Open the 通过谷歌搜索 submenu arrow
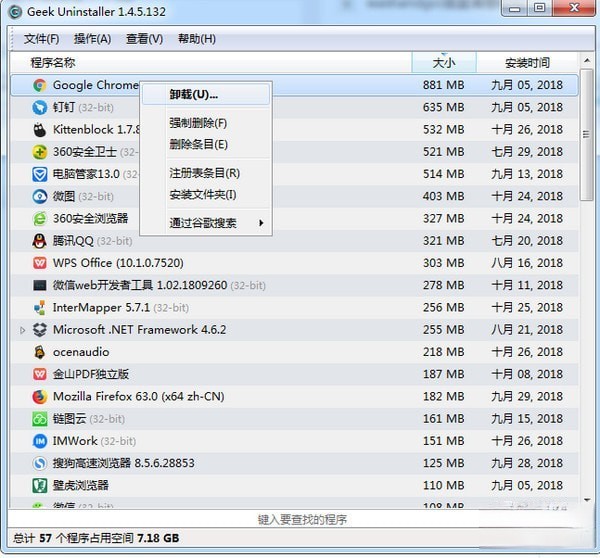This screenshot has height=558, width=600. 261,223
